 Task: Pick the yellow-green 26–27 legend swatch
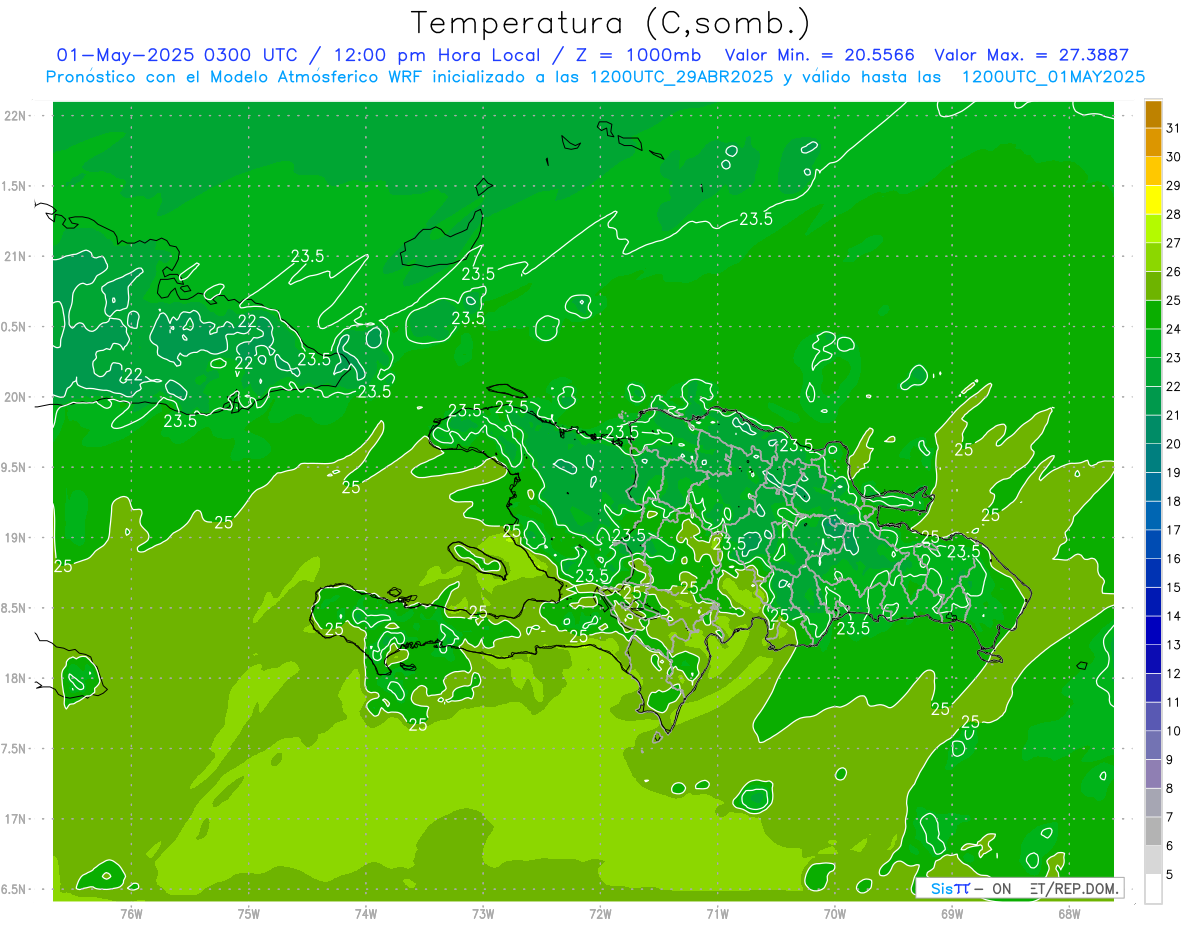(x=1153, y=257)
